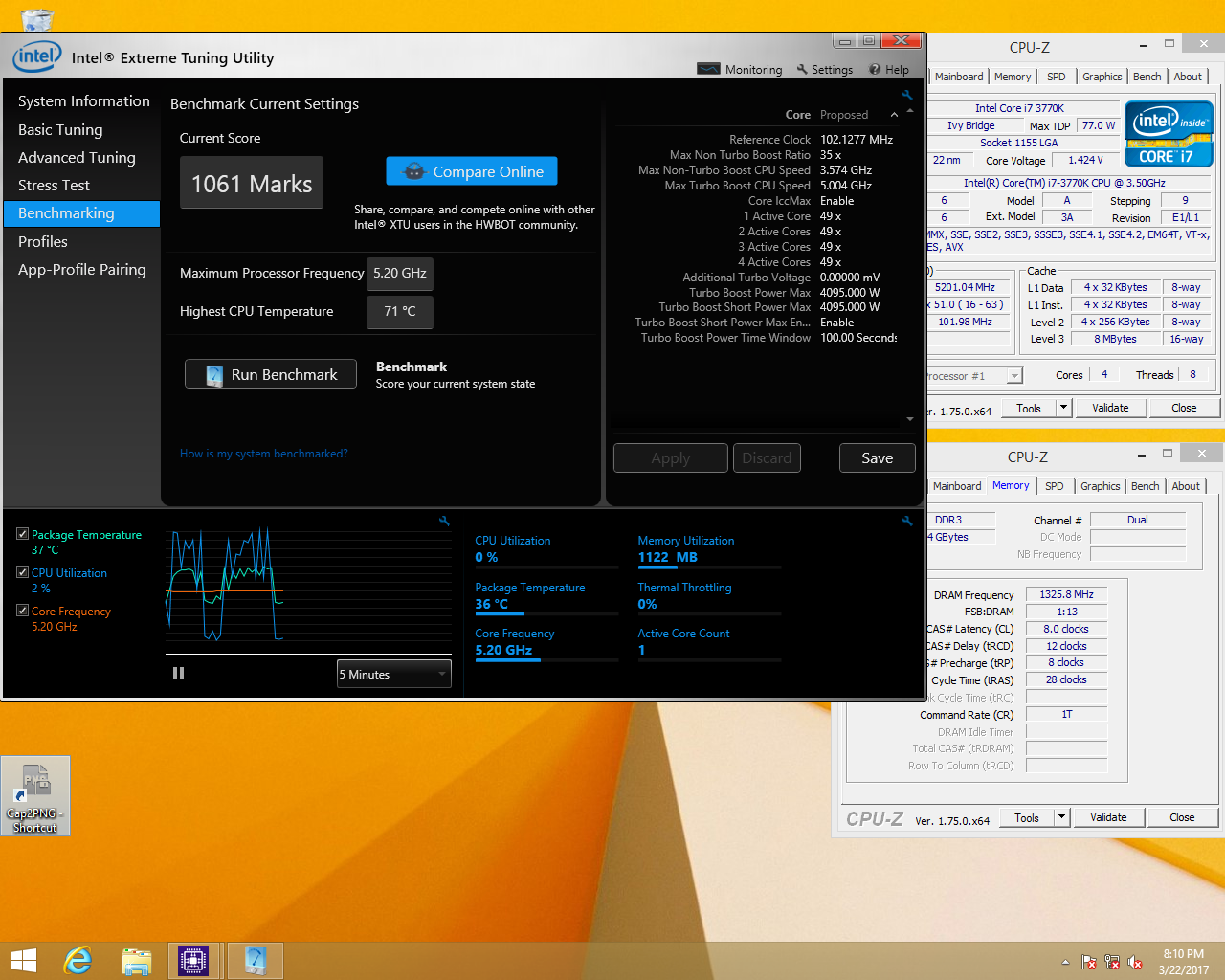This screenshot has width=1225, height=980.
Task: Minimize the CPU-Z window showing DDR3 memory
Action: [x=1142, y=454]
